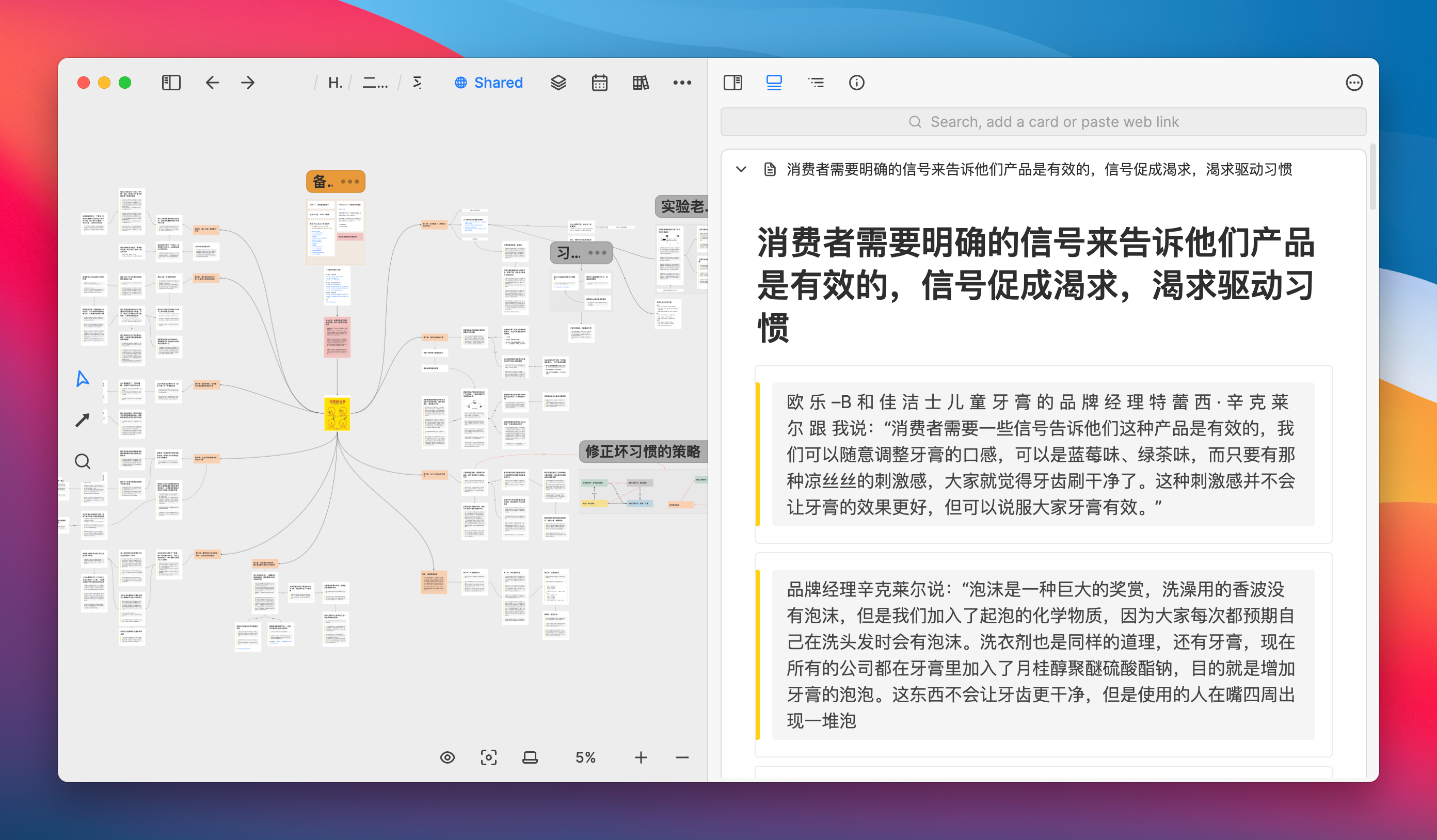The image size is (1437, 840).
Task: Collapse the card title disclosure chevron
Action: (x=741, y=169)
